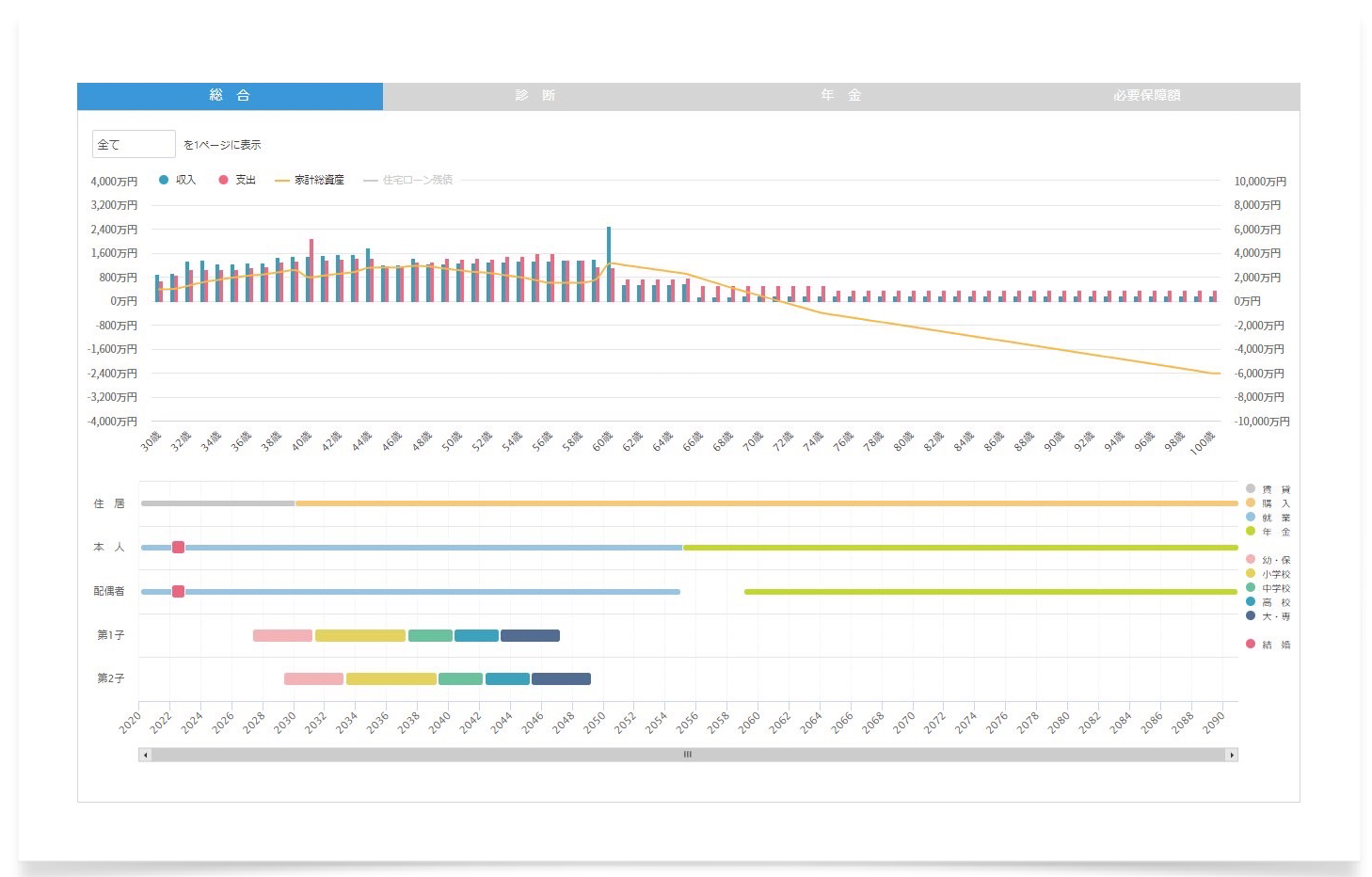Click the 本人 marriage marker on the timeline
This screenshot has height=877, width=1372.
coord(178,548)
